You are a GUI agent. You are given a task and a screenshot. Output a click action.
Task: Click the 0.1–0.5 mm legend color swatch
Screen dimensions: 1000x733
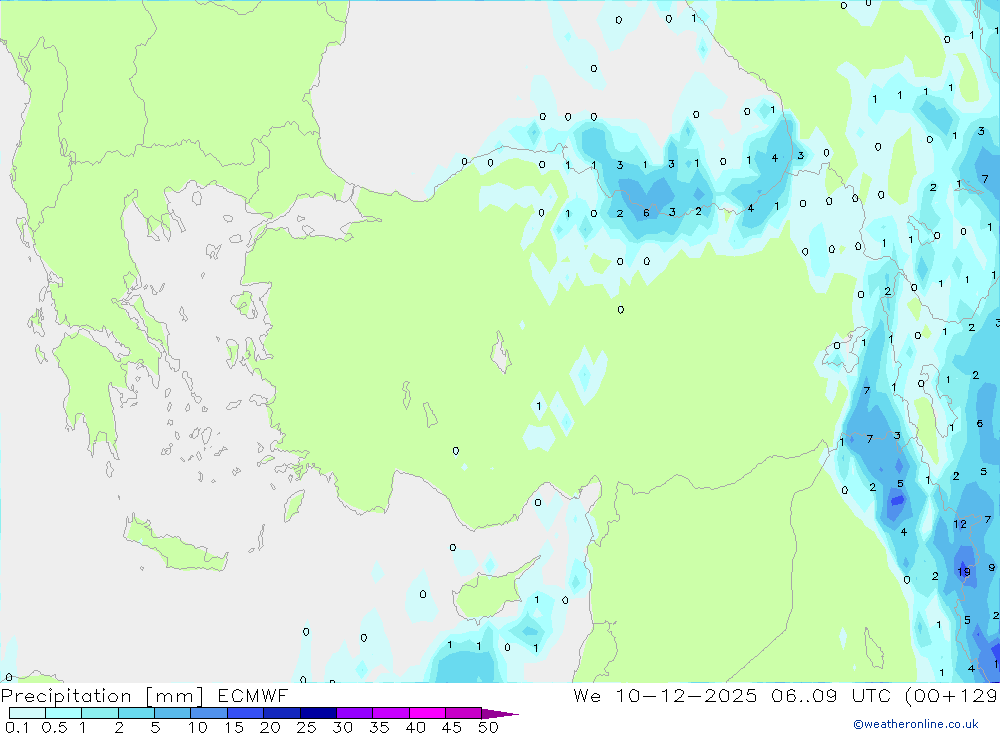(27, 713)
